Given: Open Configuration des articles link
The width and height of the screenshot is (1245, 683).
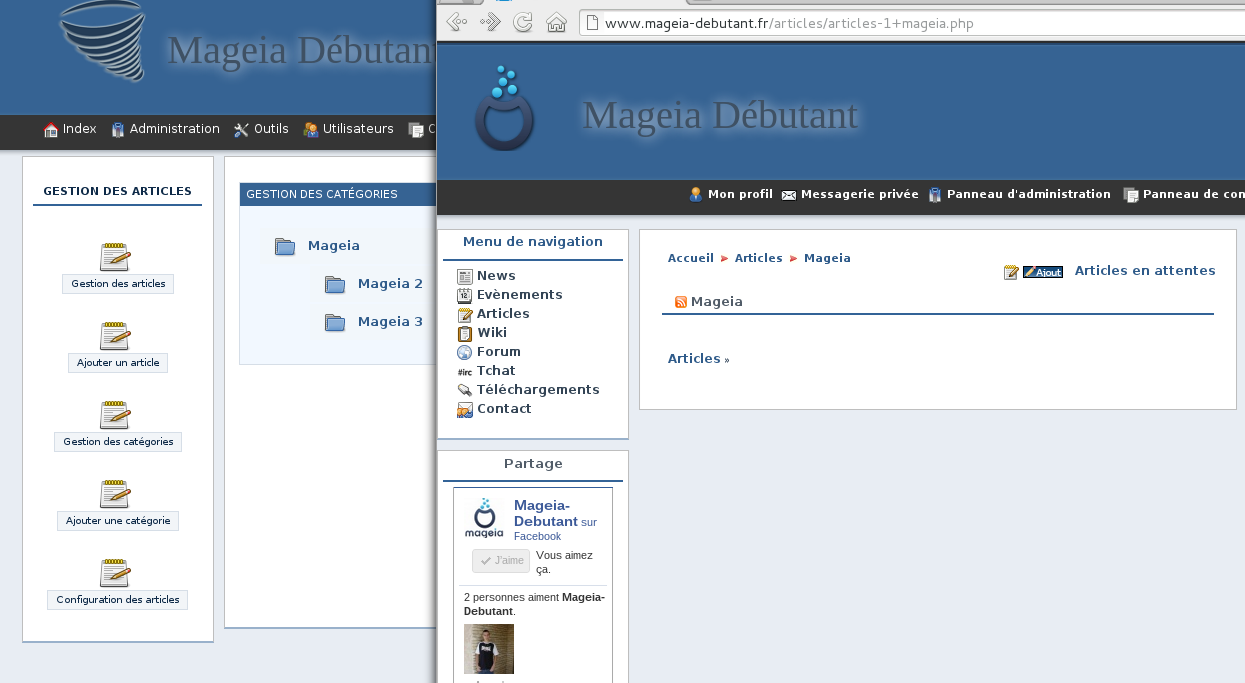Looking at the screenshot, I should (x=118, y=600).
